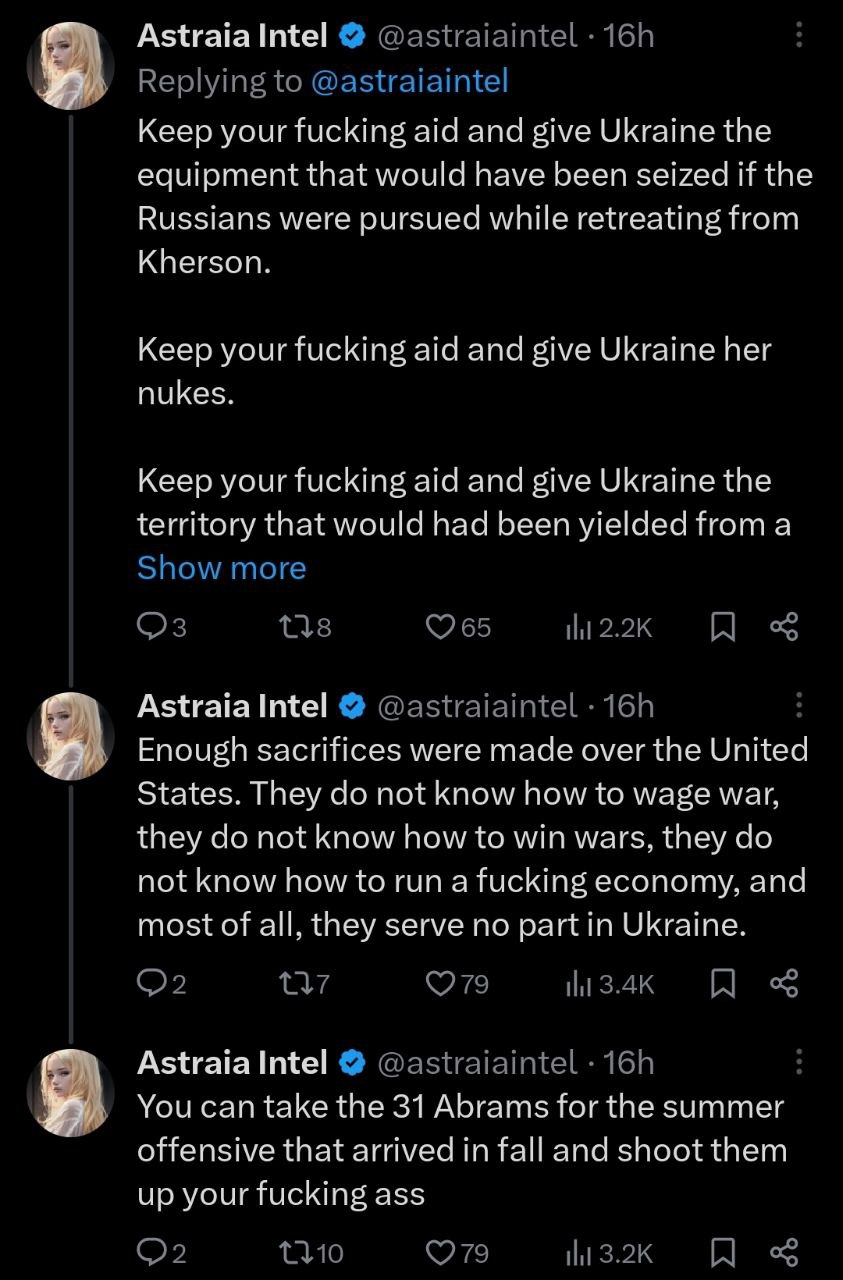
Task: Share the first tweet via share icon
Action: pyautogui.click(x=785, y=627)
